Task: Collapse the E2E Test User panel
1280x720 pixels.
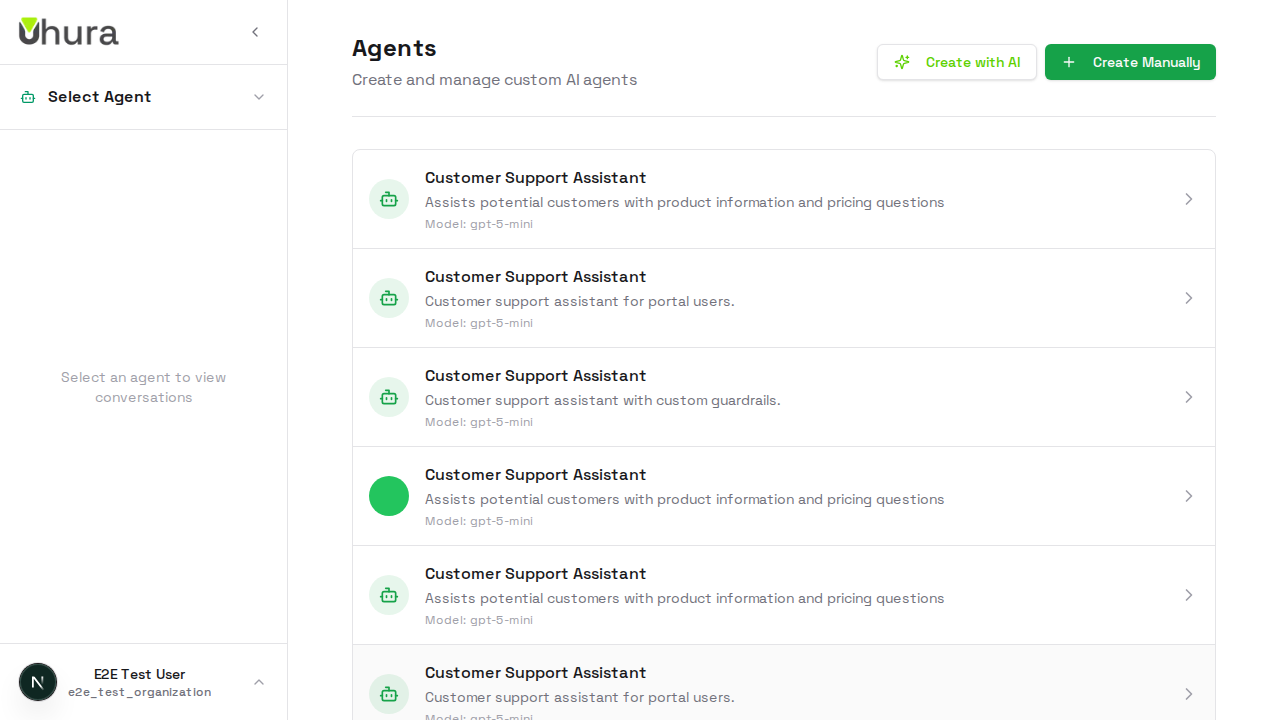Action: point(259,681)
